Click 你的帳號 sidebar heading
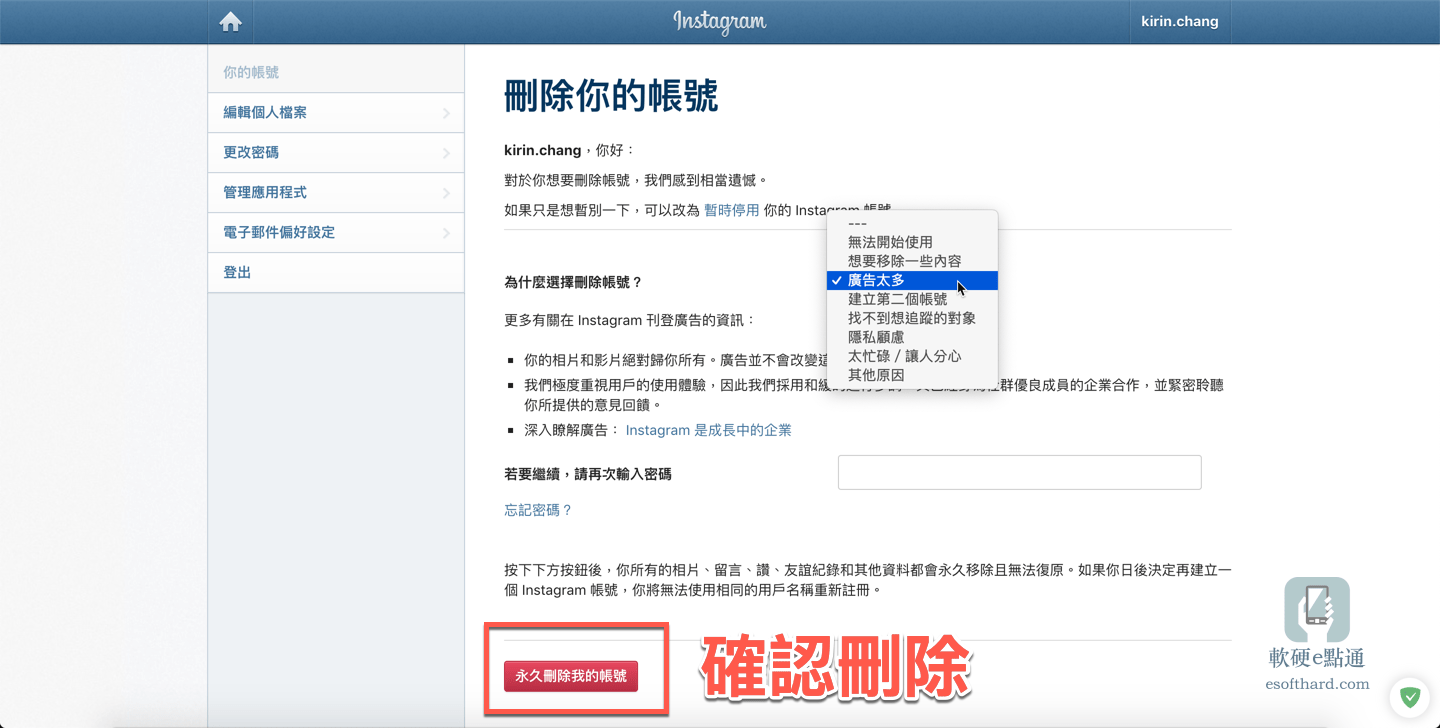This screenshot has height=728, width=1440. coord(251,73)
